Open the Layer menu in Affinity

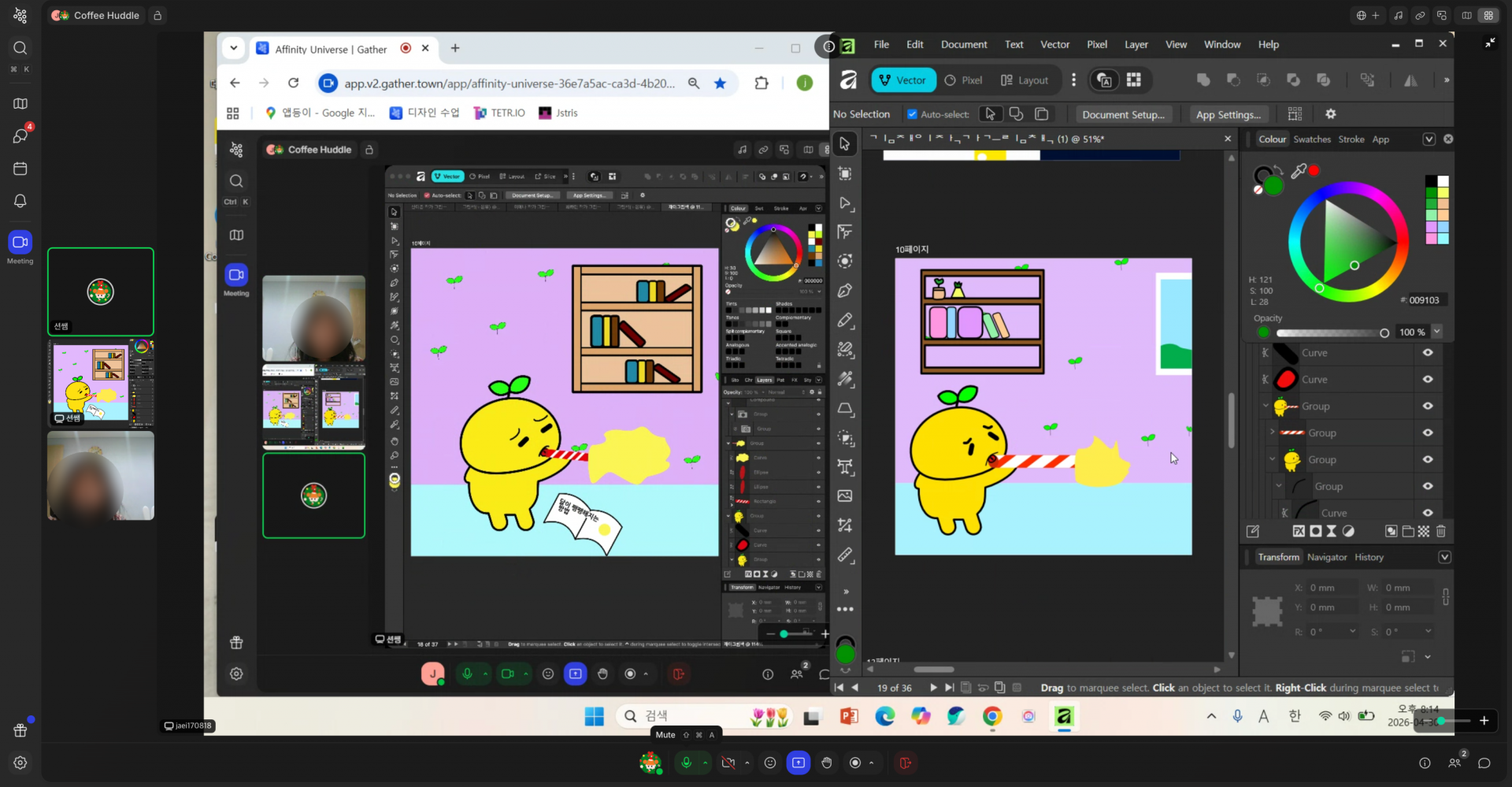point(1136,45)
